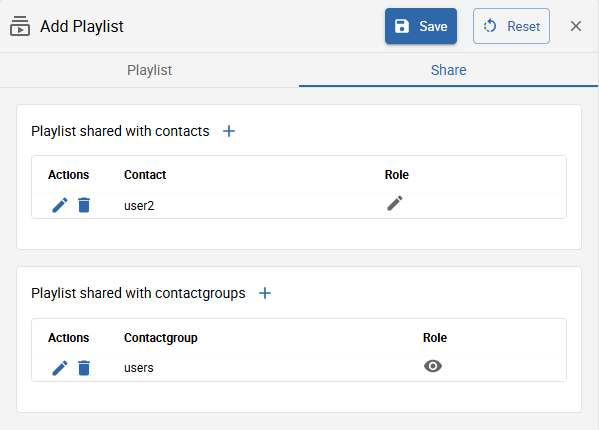Click the users contactgroup name

[x=139, y=368]
